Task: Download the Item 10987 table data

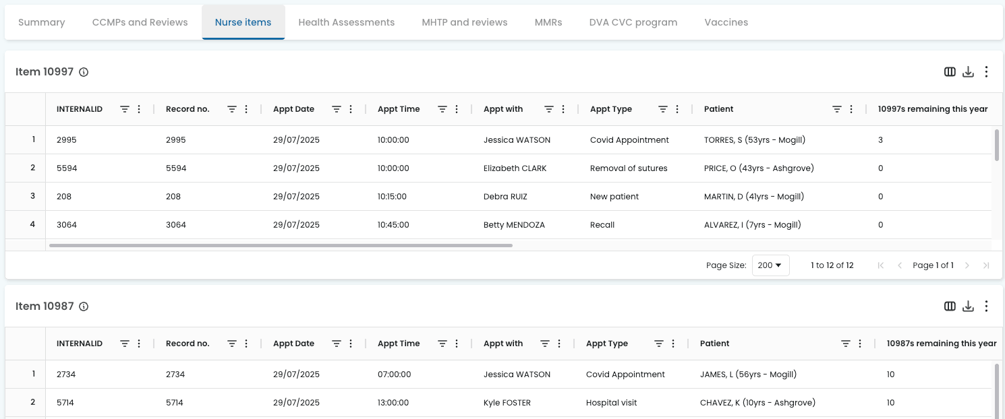Action: pyautogui.click(x=968, y=306)
